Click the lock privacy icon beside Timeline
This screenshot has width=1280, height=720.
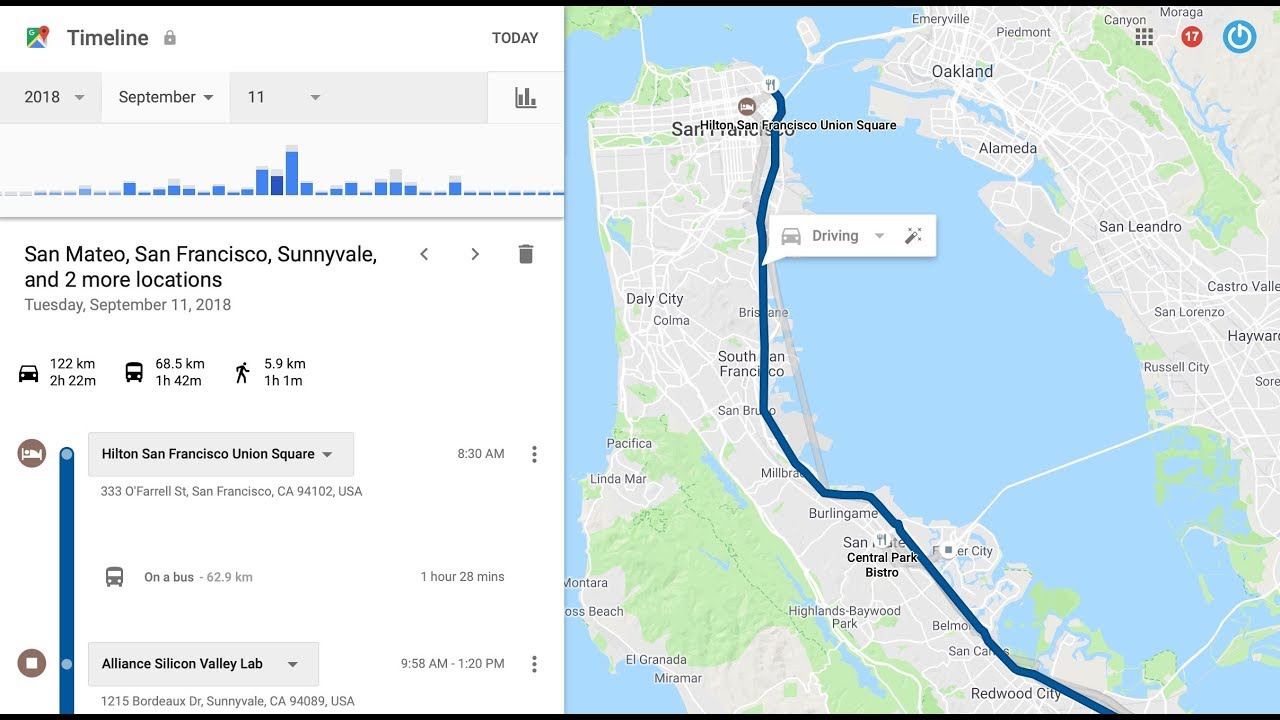[x=170, y=38]
